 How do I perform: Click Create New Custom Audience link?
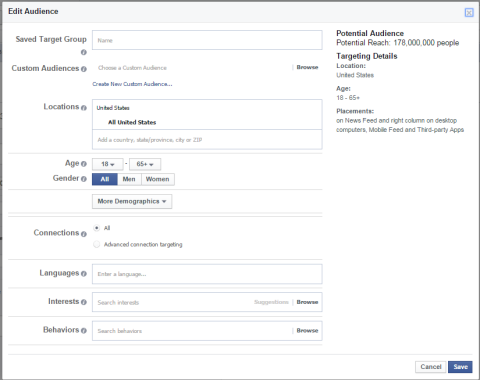[132, 84]
